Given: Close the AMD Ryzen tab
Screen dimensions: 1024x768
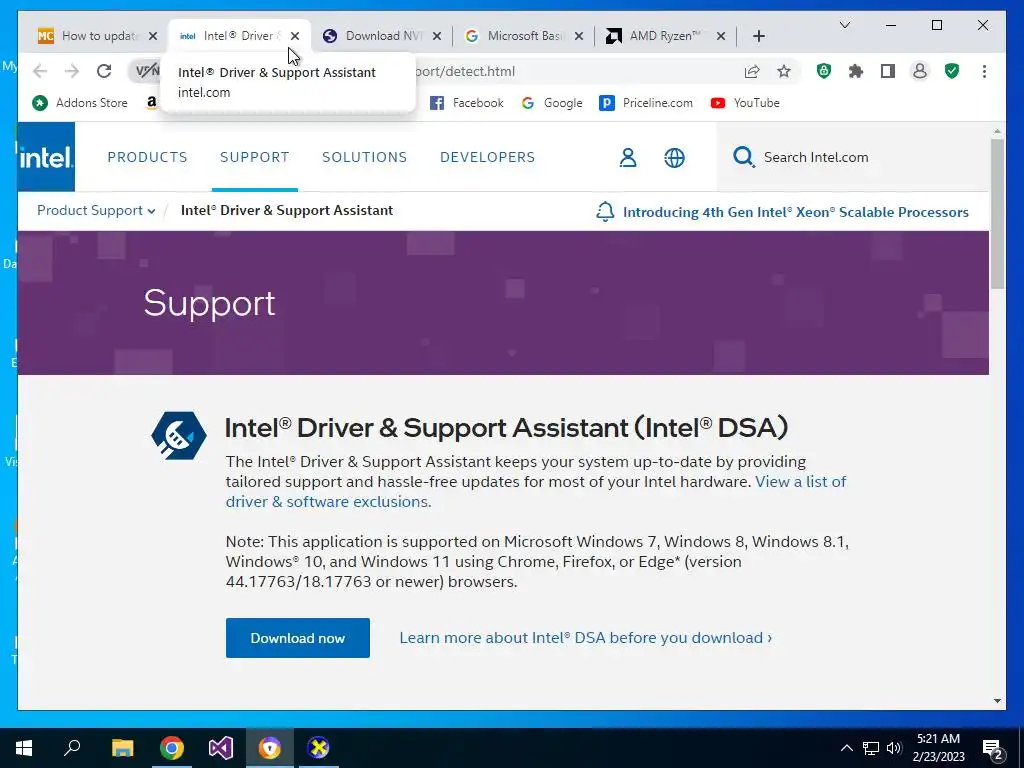Looking at the screenshot, I should pos(721,36).
